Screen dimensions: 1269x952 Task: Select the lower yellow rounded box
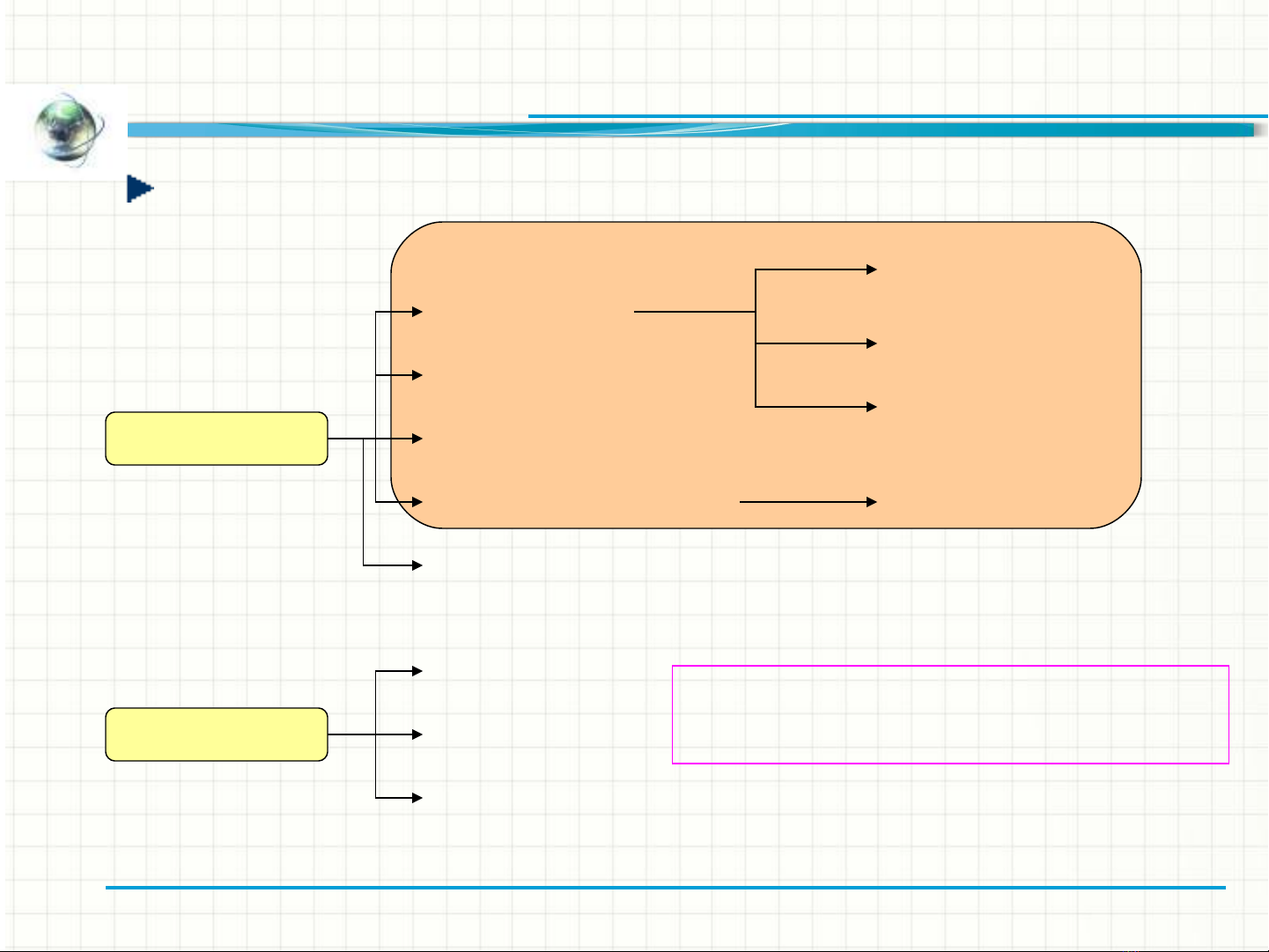(217, 734)
